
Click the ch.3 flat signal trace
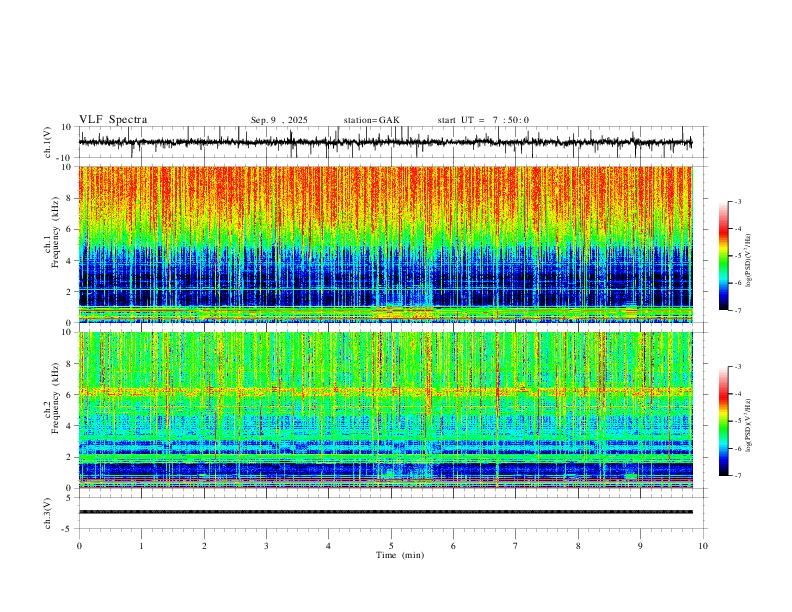tap(385, 512)
